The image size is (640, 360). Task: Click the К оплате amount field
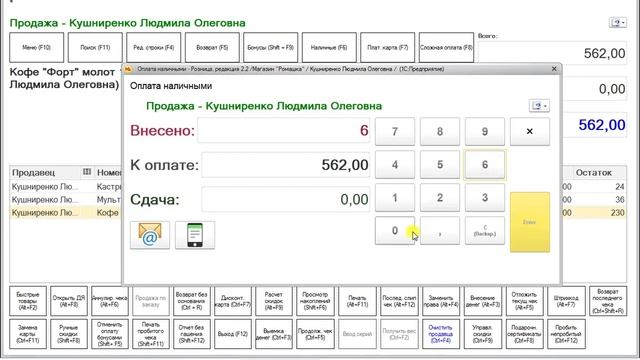pyautogui.click(x=286, y=165)
